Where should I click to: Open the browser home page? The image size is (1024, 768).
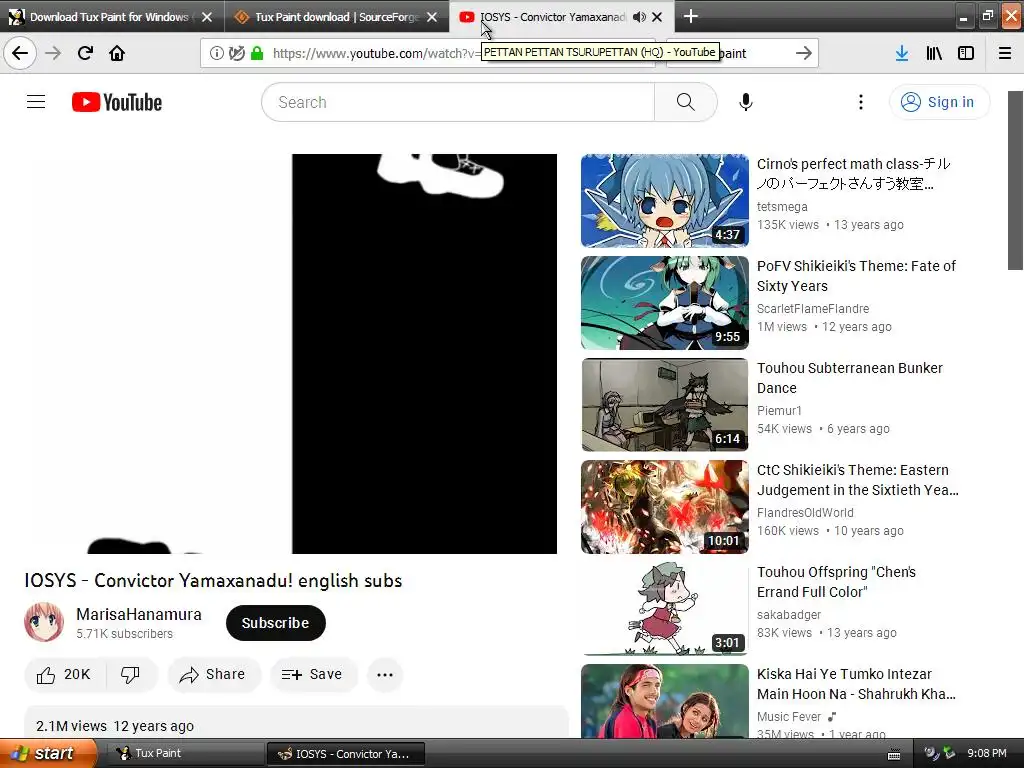click(x=117, y=53)
